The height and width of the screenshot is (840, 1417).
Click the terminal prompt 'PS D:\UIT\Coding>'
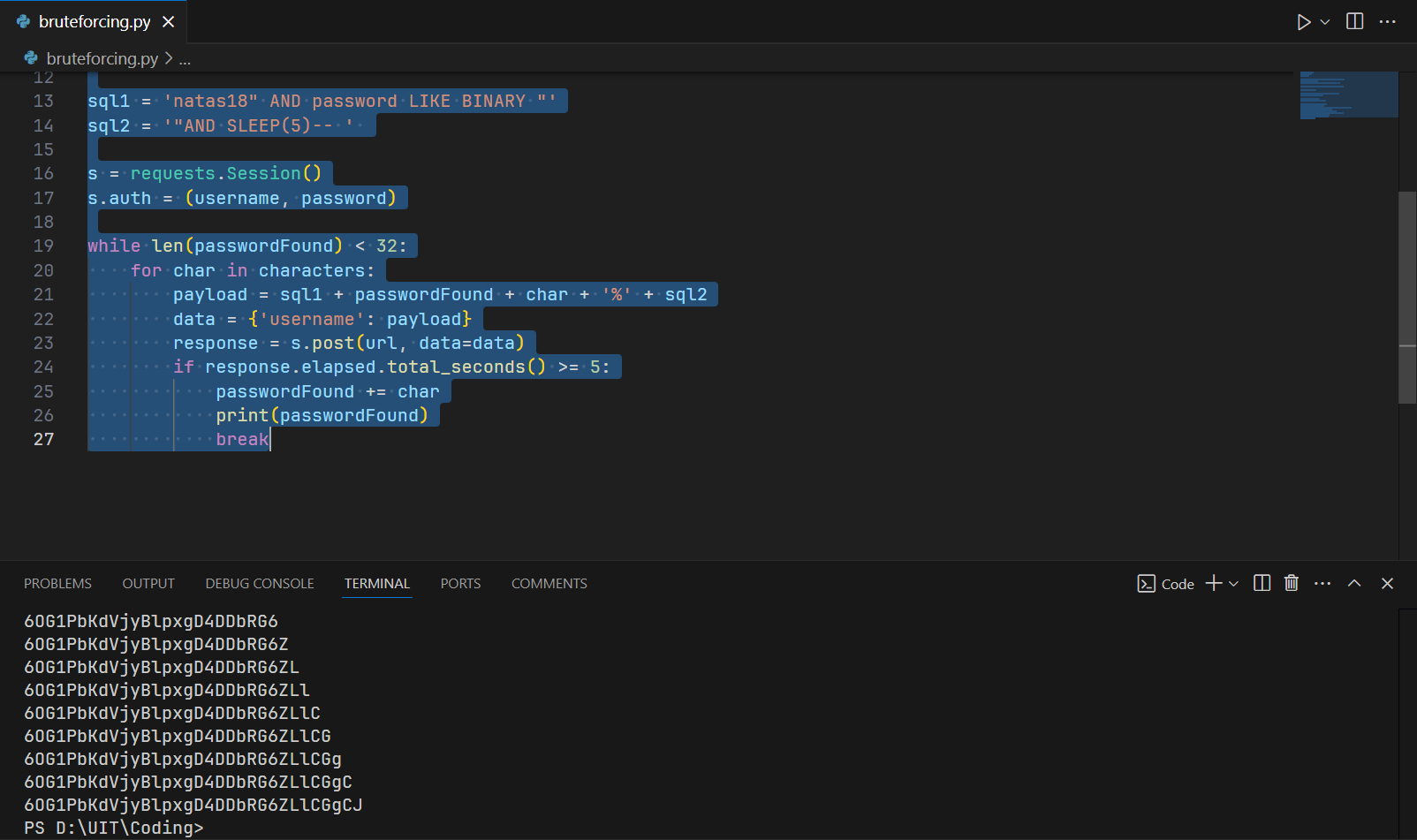[114, 828]
